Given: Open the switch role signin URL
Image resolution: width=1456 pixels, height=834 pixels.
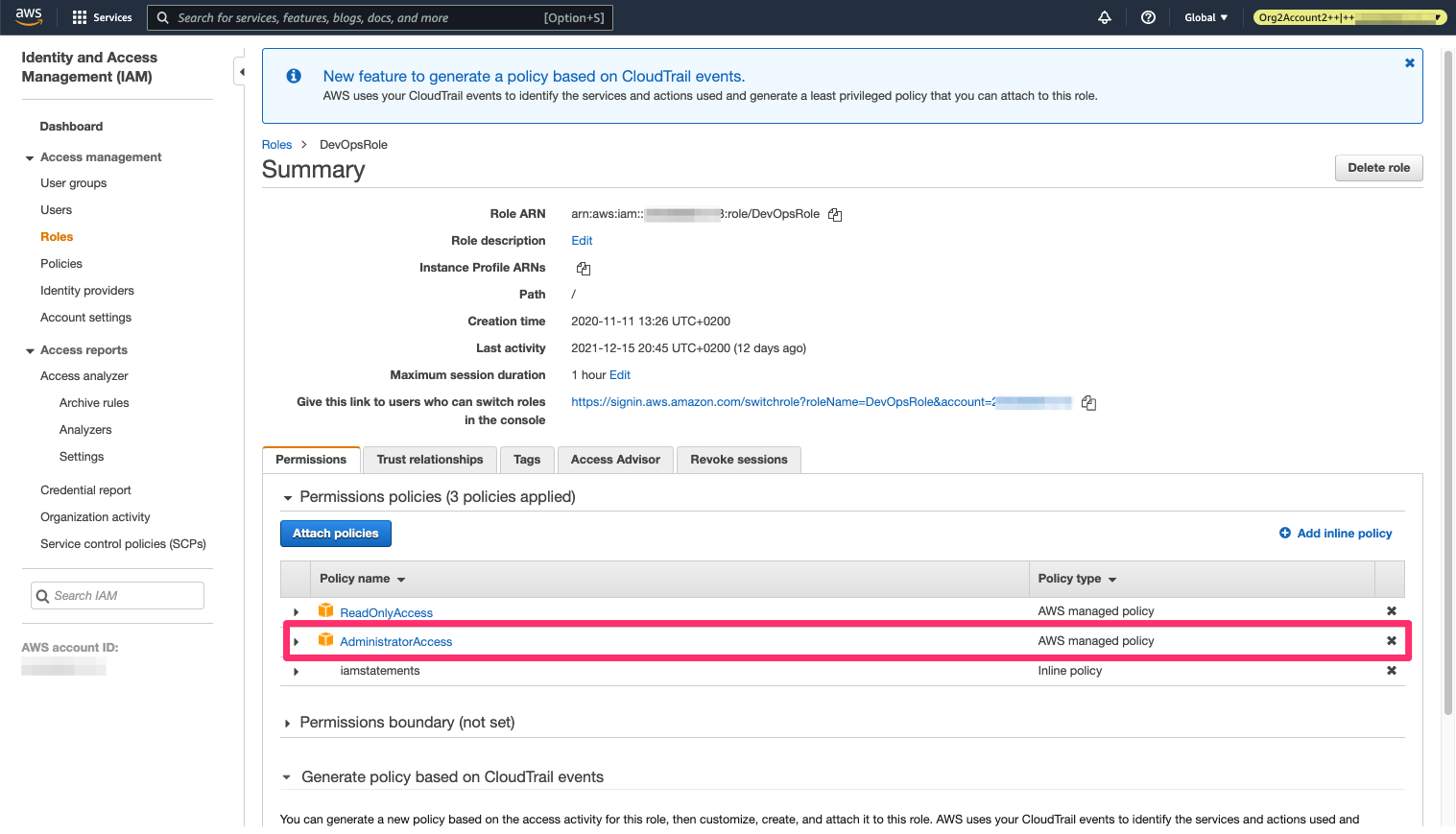Looking at the screenshot, I should pyautogui.click(x=821, y=402).
